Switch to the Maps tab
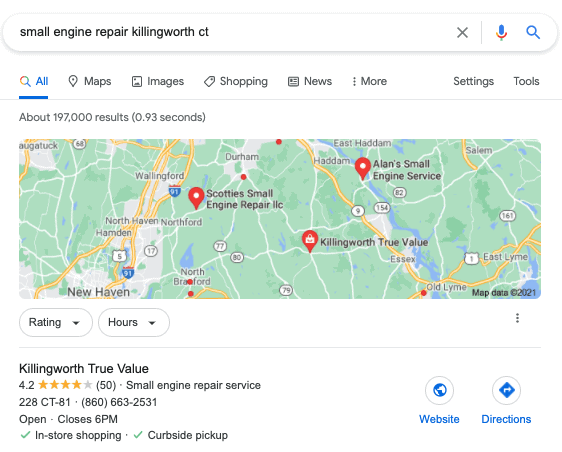 click(90, 81)
